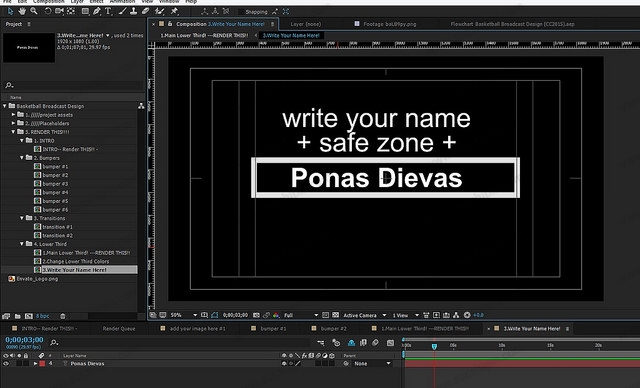The width and height of the screenshot is (640, 388).
Task: Open the Active Camera dropdown
Action: pyautogui.click(x=365, y=315)
